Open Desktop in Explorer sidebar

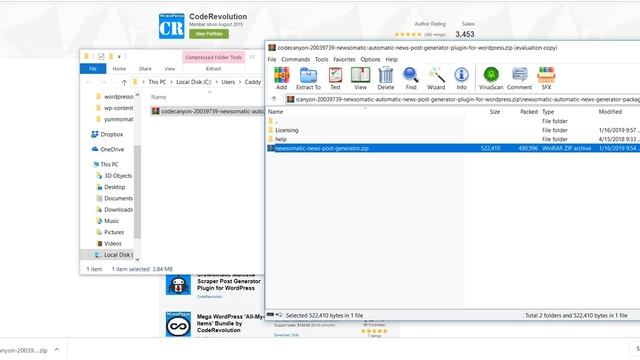pyautogui.click(x=111, y=187)
